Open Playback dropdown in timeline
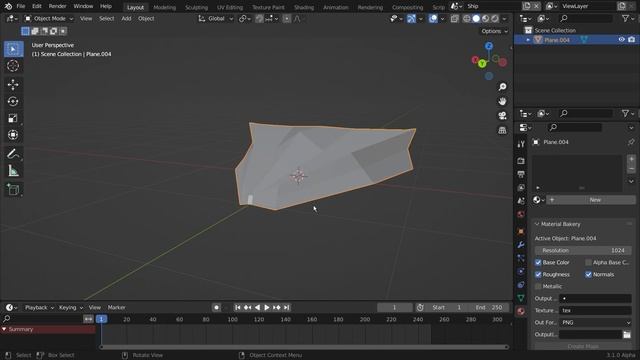The width and height of the screenshot is (640, 360). click(x=39, y=307)
